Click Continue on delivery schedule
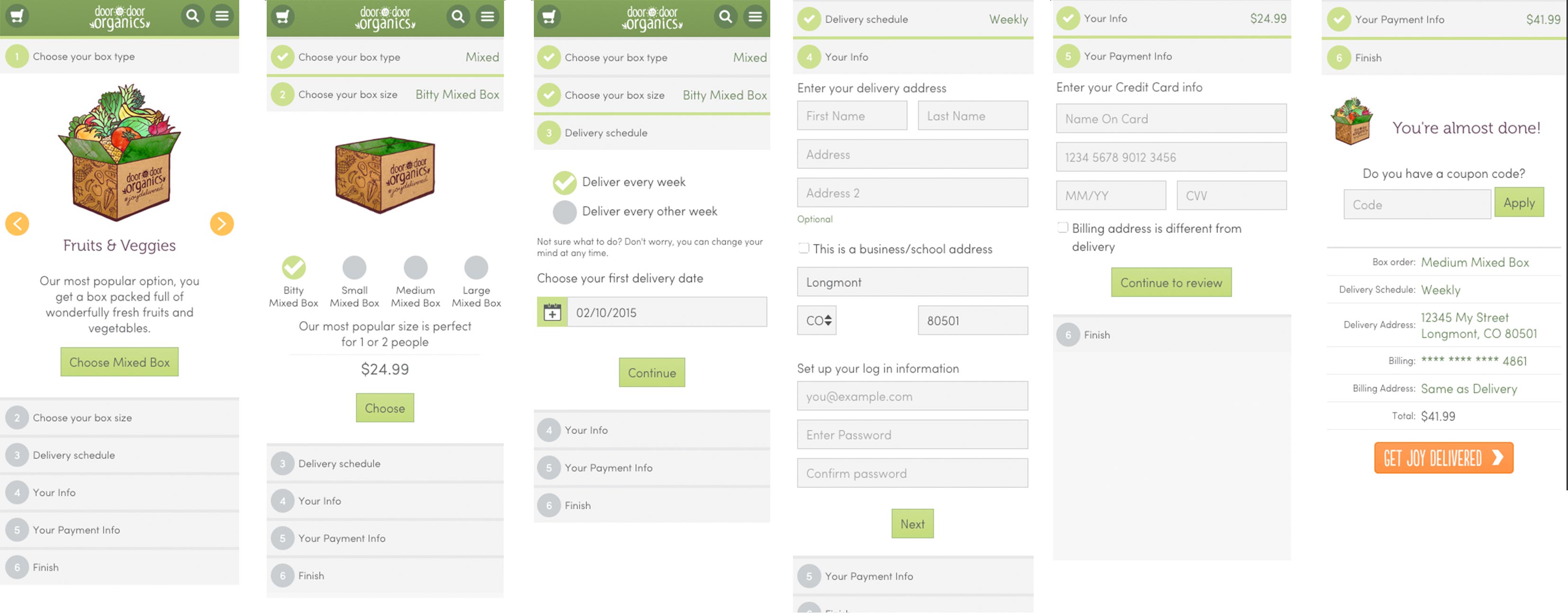Image resolution: width=1568 pixels, height=614 pixels. pos(652,372)
